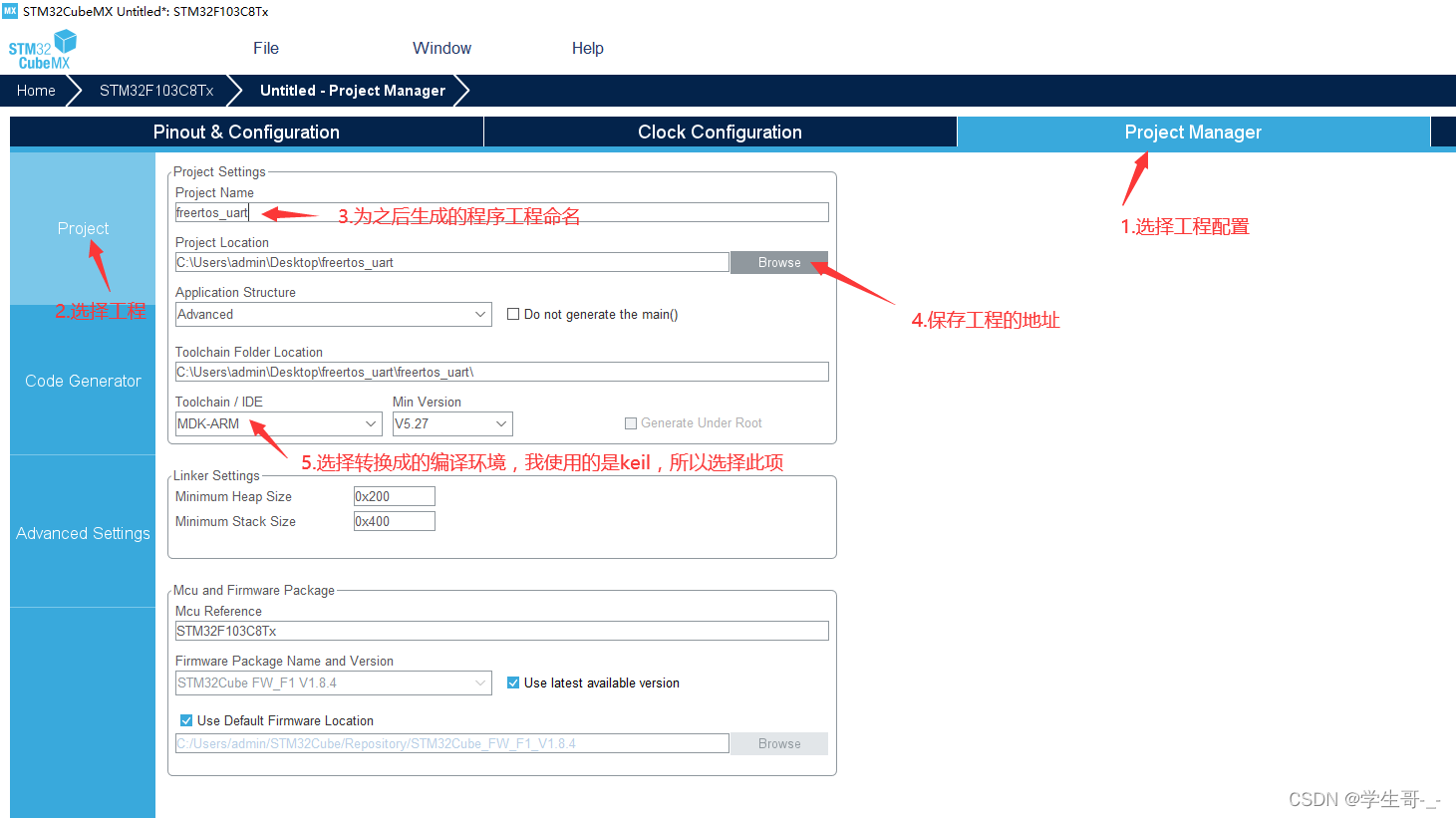The width and height of the screenshot is (1456, 818).
Task: Open Min Version dropdown
Action: click(452, 423)
